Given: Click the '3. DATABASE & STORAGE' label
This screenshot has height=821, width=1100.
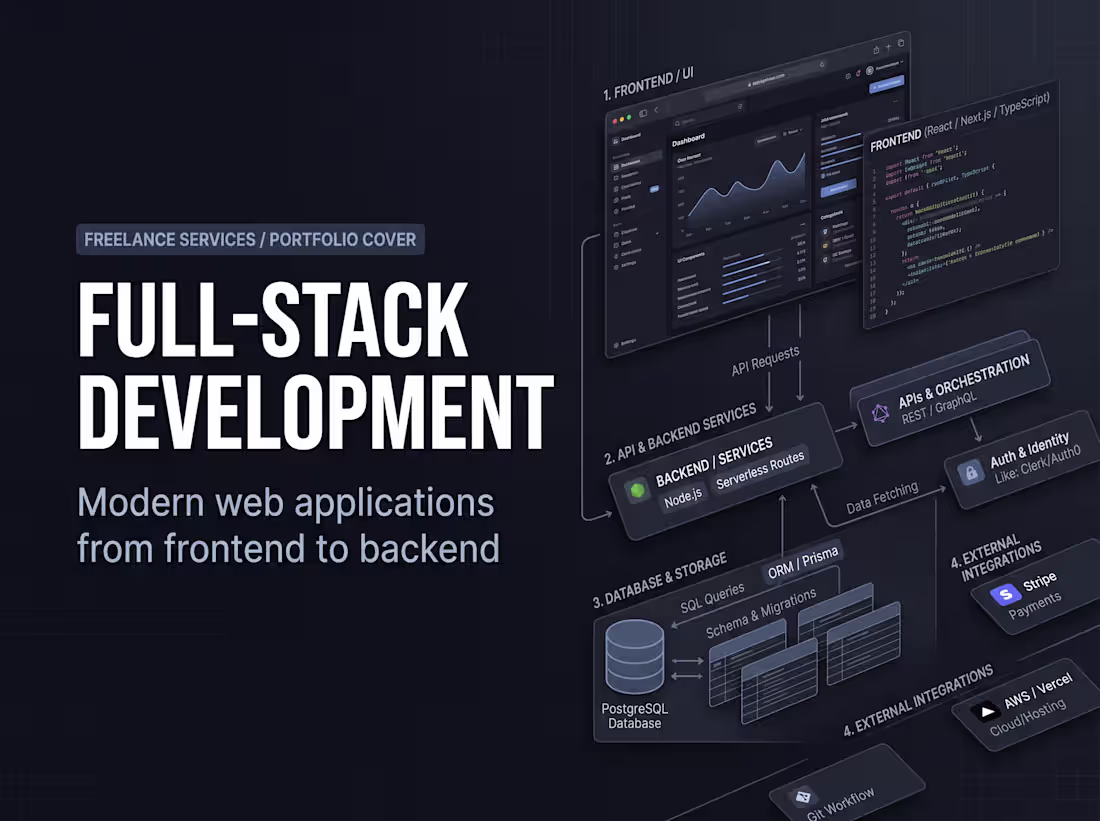Looking at the screenshot, I should tap(659, 580).
